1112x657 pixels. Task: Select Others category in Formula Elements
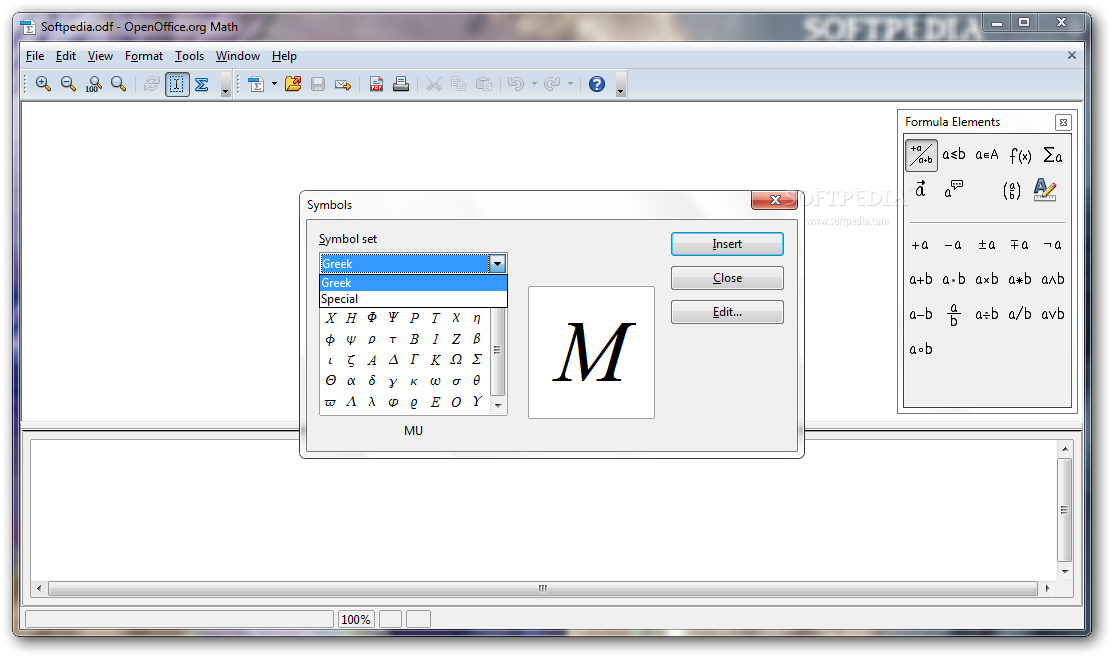click(954, 189)
